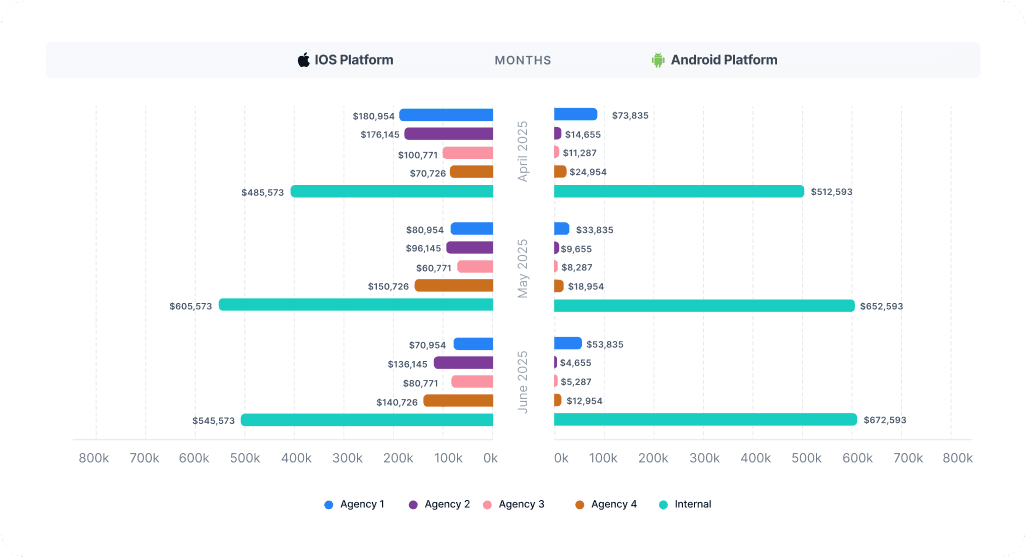This screenshot has width=1025, height=557.
Task: Click the Android robot icon
Action: pyautogui.click(x=658, y=60)
